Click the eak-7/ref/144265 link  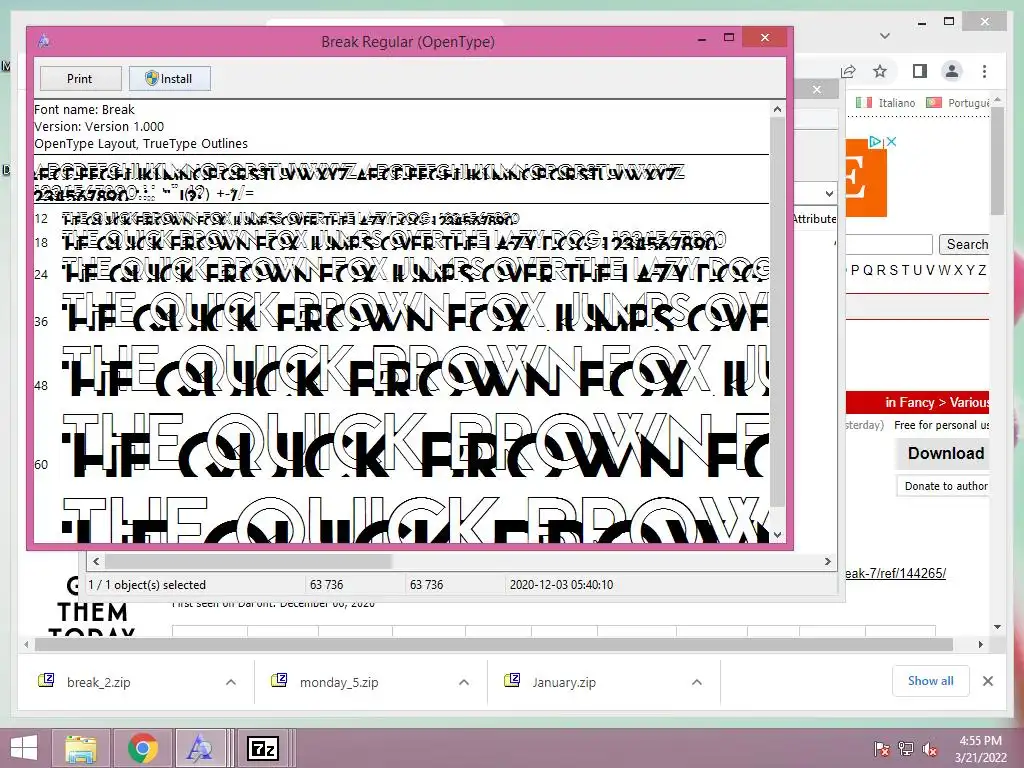pyautogui.click(x=895, y=573)
